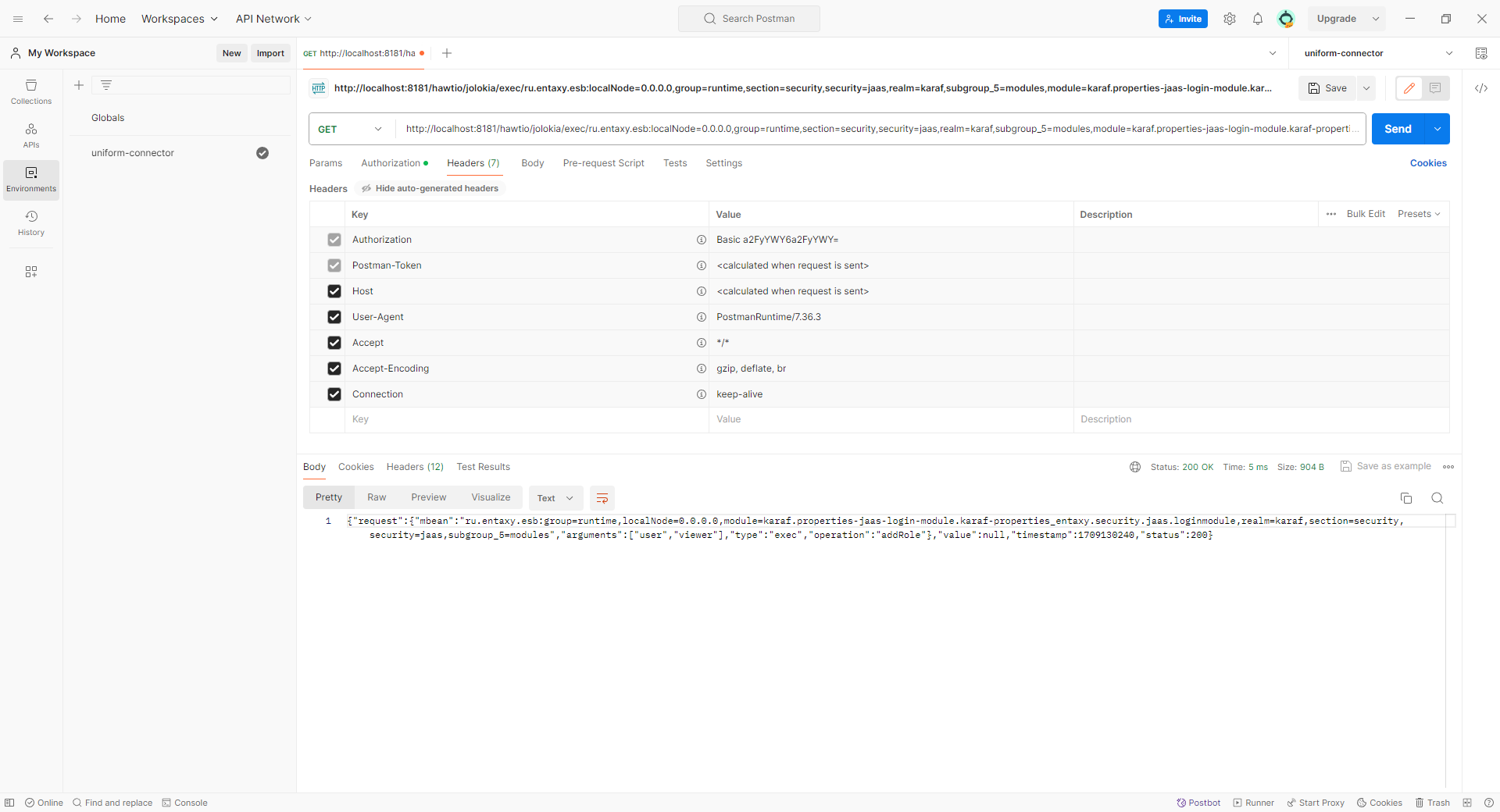The height and width of the screenshot is (812, 1500).
Task: Switch to the Pre-request Script tab
Action: [x=603, y=163]
